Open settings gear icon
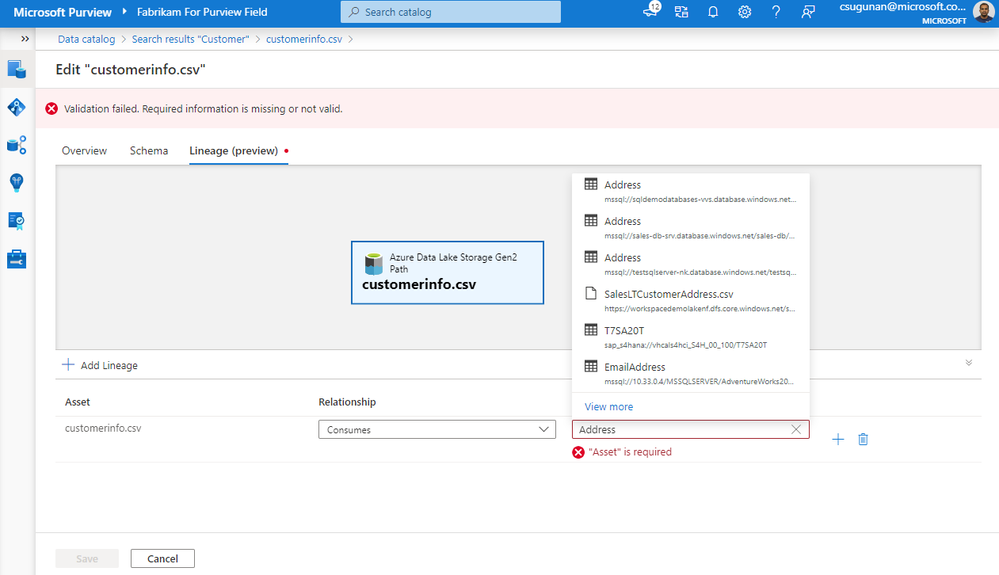The image size is (999, 575). (x=744, y=12)
